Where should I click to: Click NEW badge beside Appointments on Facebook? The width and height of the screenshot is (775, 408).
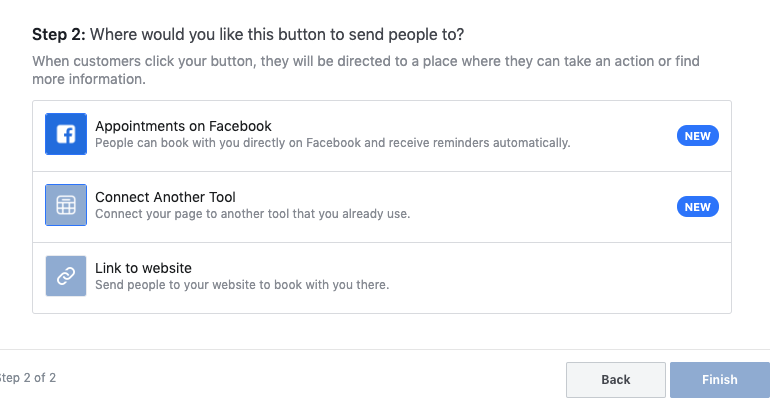coord(697,136)
